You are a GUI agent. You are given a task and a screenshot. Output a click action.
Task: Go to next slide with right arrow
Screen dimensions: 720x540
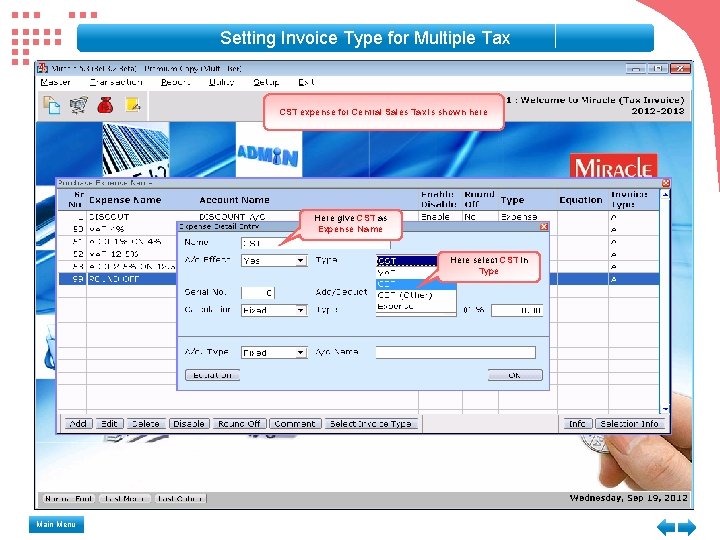tap(686, 527)
